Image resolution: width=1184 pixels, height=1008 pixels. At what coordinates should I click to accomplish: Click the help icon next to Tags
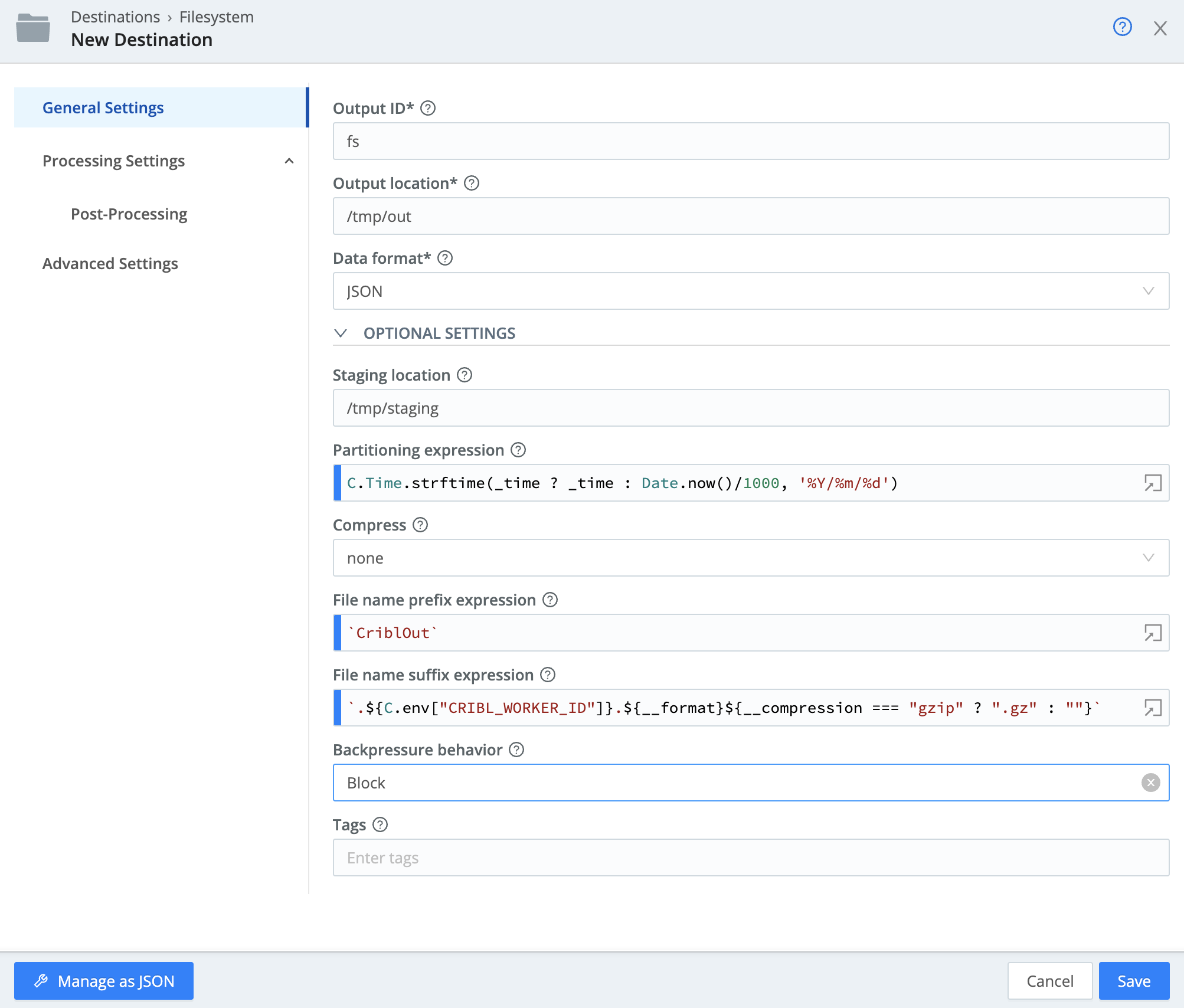(x=379, y=824)
